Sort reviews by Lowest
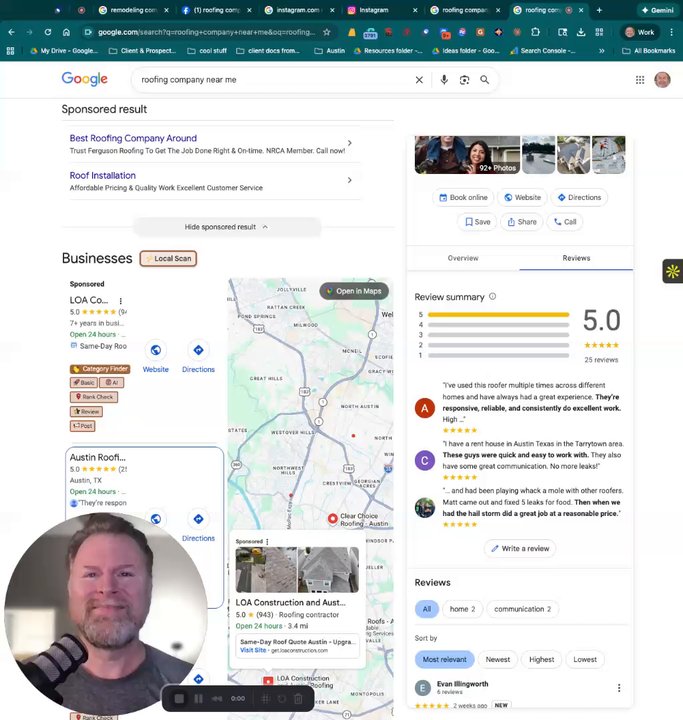The image size is (683, 720). [x=585, y=659]
